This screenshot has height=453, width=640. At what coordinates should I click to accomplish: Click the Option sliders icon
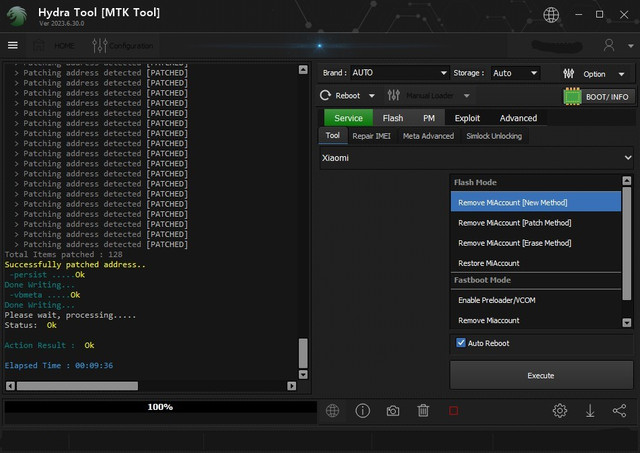pyautogui.click(x=568, y=73)
